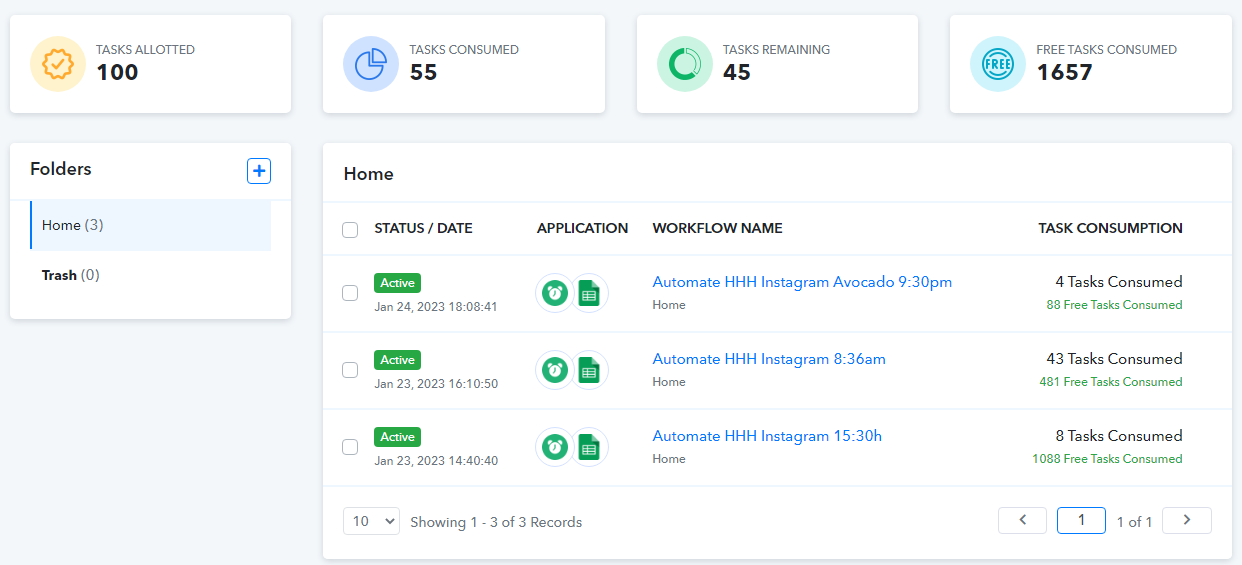Click Google Sheets icon for Instagram 15:30h workflow
The height and width of the screenshot is (565, 1242).
coord(589,447)
